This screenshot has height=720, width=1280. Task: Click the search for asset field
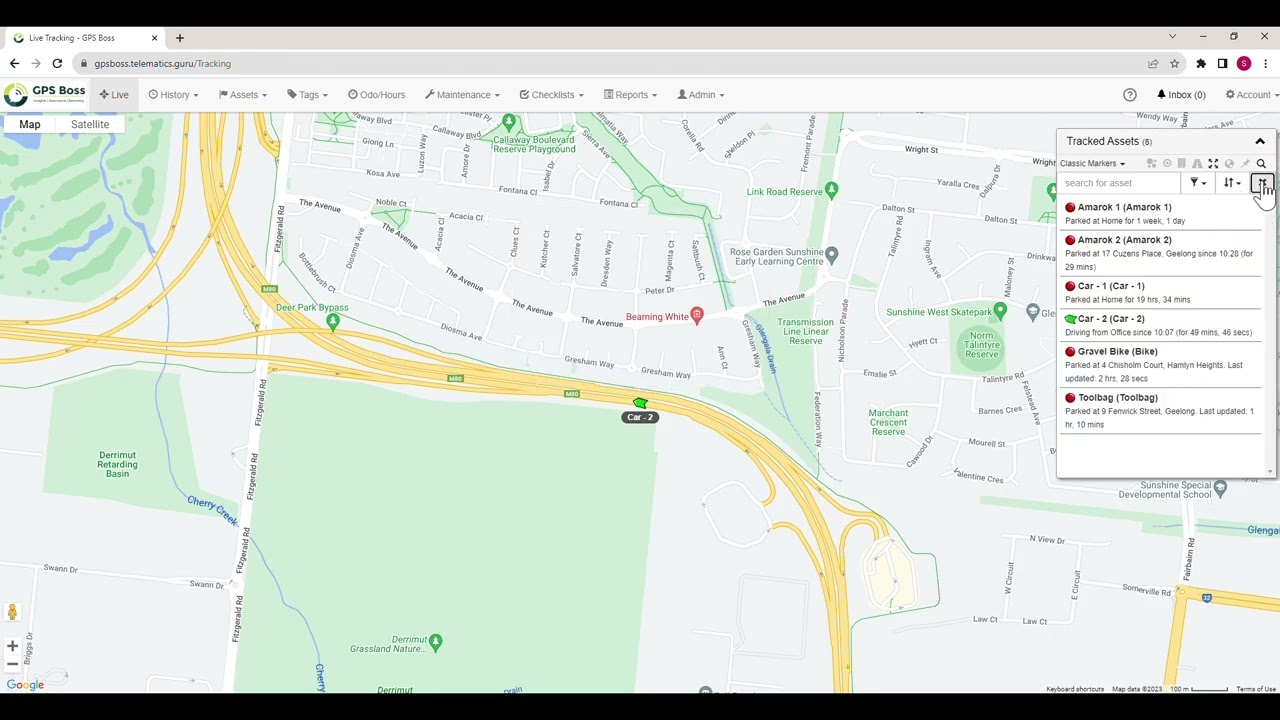pyautogui.click(x=1120, y=183)
